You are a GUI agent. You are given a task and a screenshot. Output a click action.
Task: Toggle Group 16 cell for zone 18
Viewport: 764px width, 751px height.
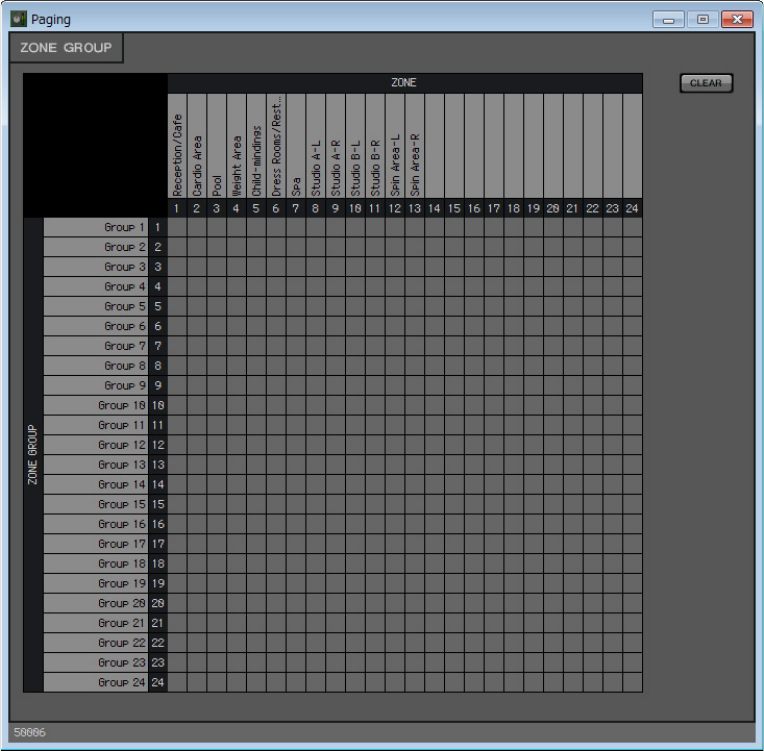pos(514,524)
